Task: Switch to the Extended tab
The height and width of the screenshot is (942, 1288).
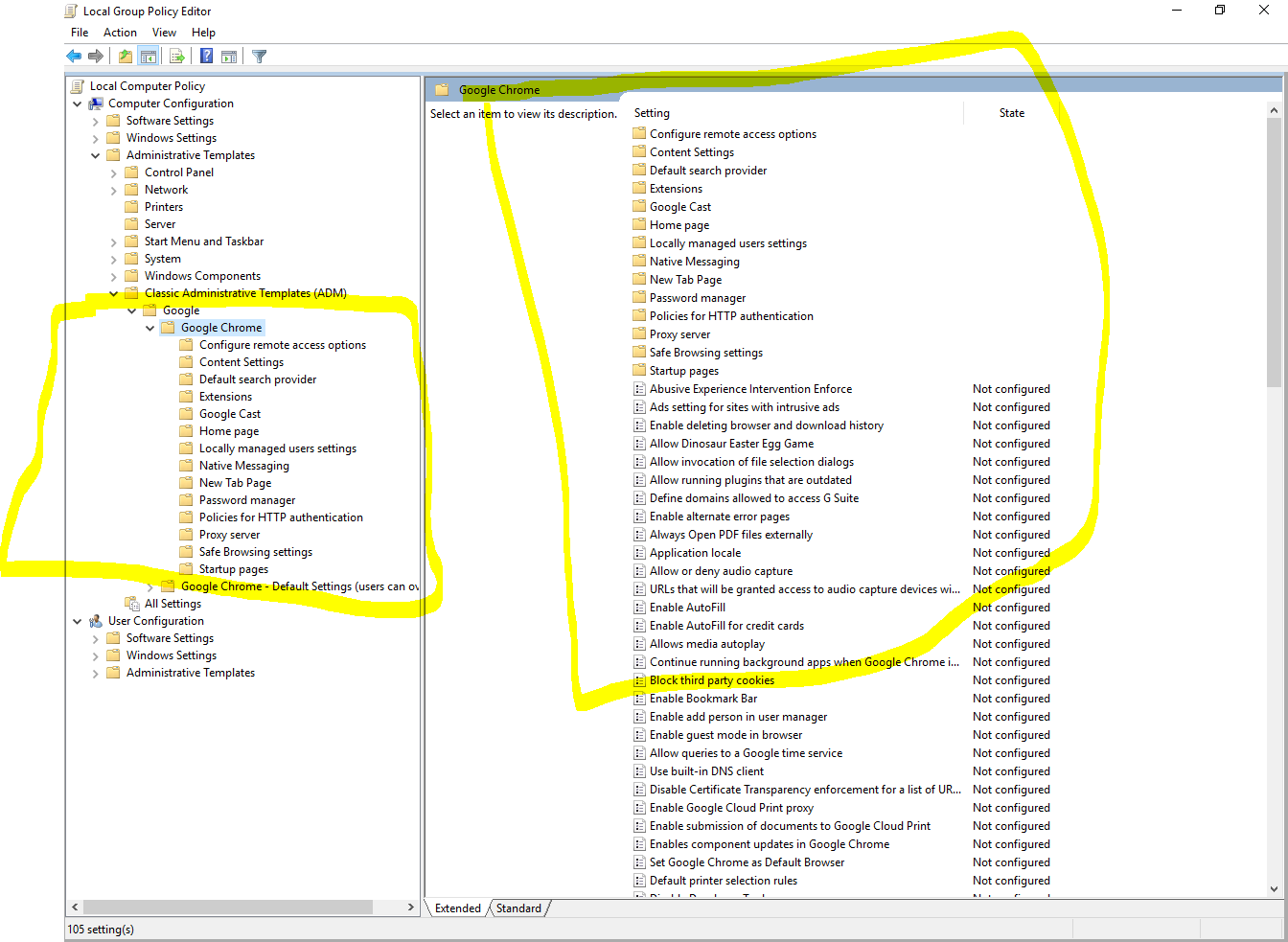Action: click(458, 908)
